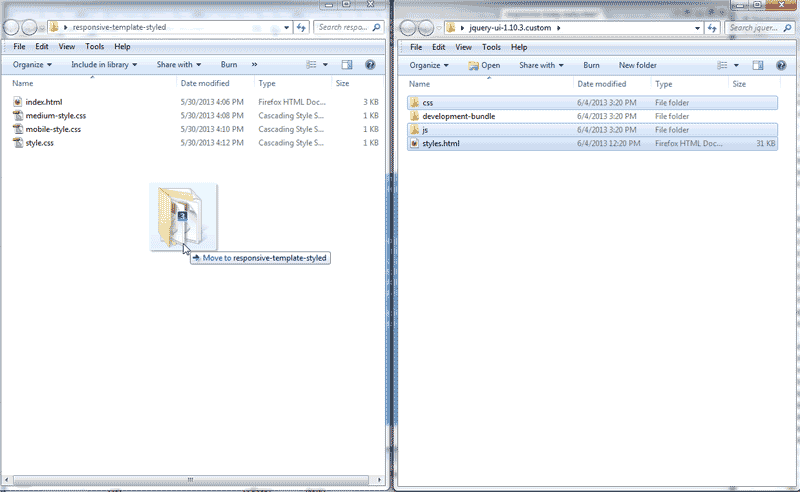Click Back button in responsive-template-styled window
This screenshot has height=492, width=800.
pos(11,27)
